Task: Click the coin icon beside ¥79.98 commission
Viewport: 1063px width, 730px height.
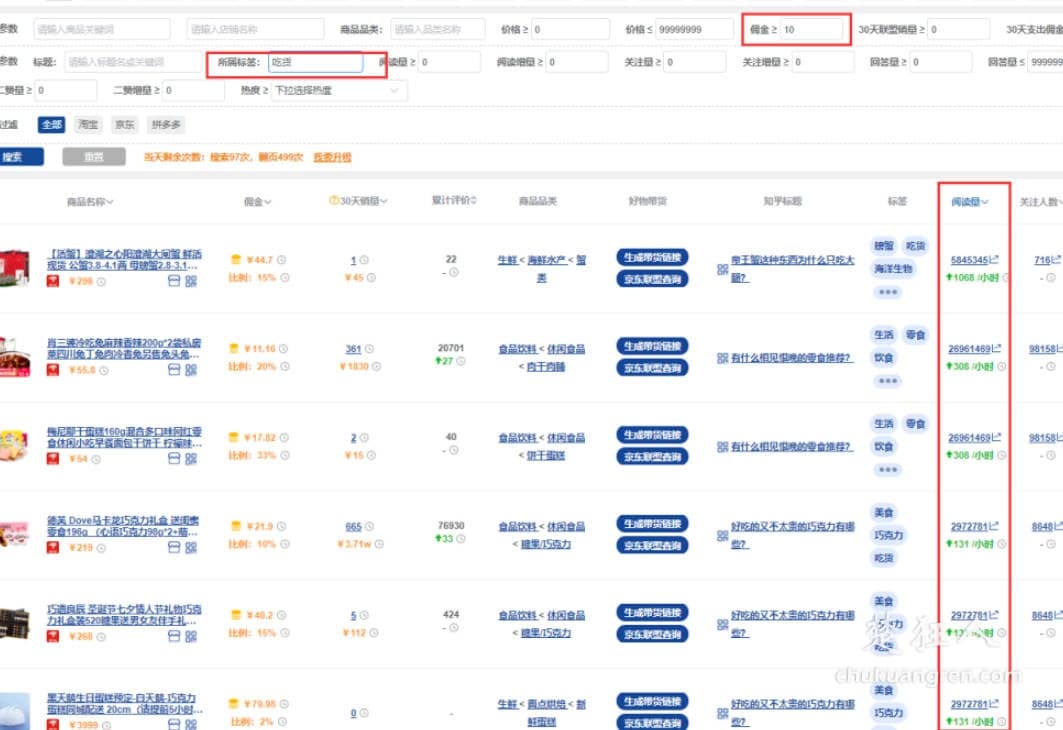Action: (x=235, y=703)
